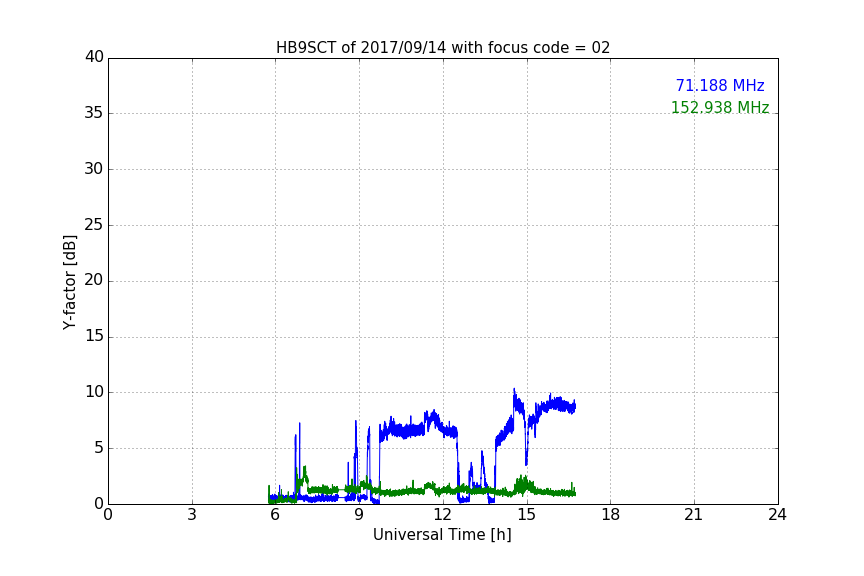Click the x-axis tick label "3"
Image resolution: width=864 pixels, height=576 pixels.
click(x=192, y=515)
